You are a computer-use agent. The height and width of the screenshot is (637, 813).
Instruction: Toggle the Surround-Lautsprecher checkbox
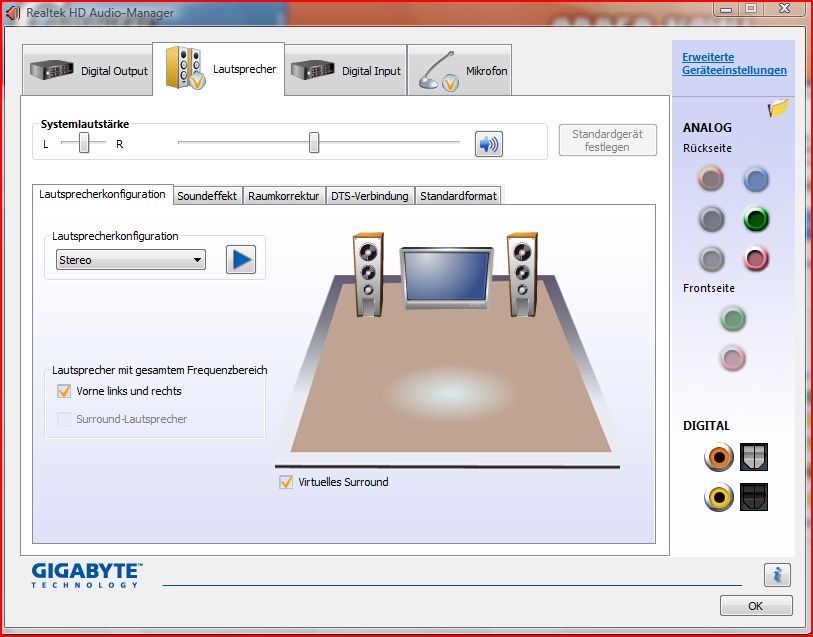[x=64, y=419]
